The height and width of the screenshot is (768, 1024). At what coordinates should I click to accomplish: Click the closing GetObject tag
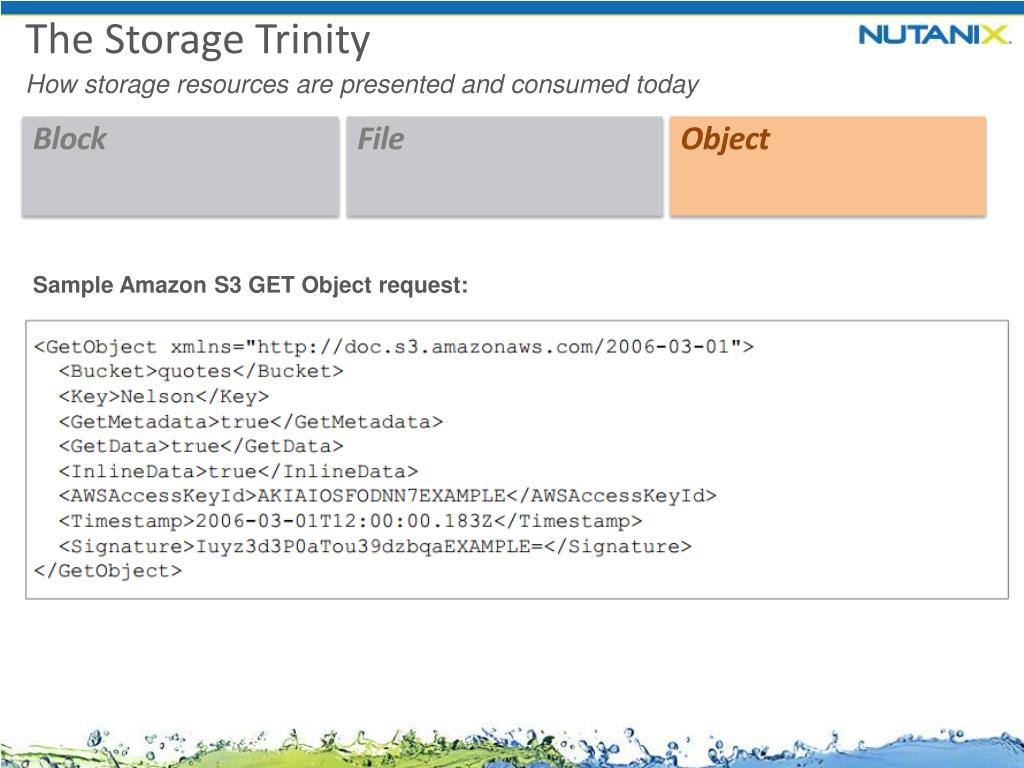tap(108, 571)
